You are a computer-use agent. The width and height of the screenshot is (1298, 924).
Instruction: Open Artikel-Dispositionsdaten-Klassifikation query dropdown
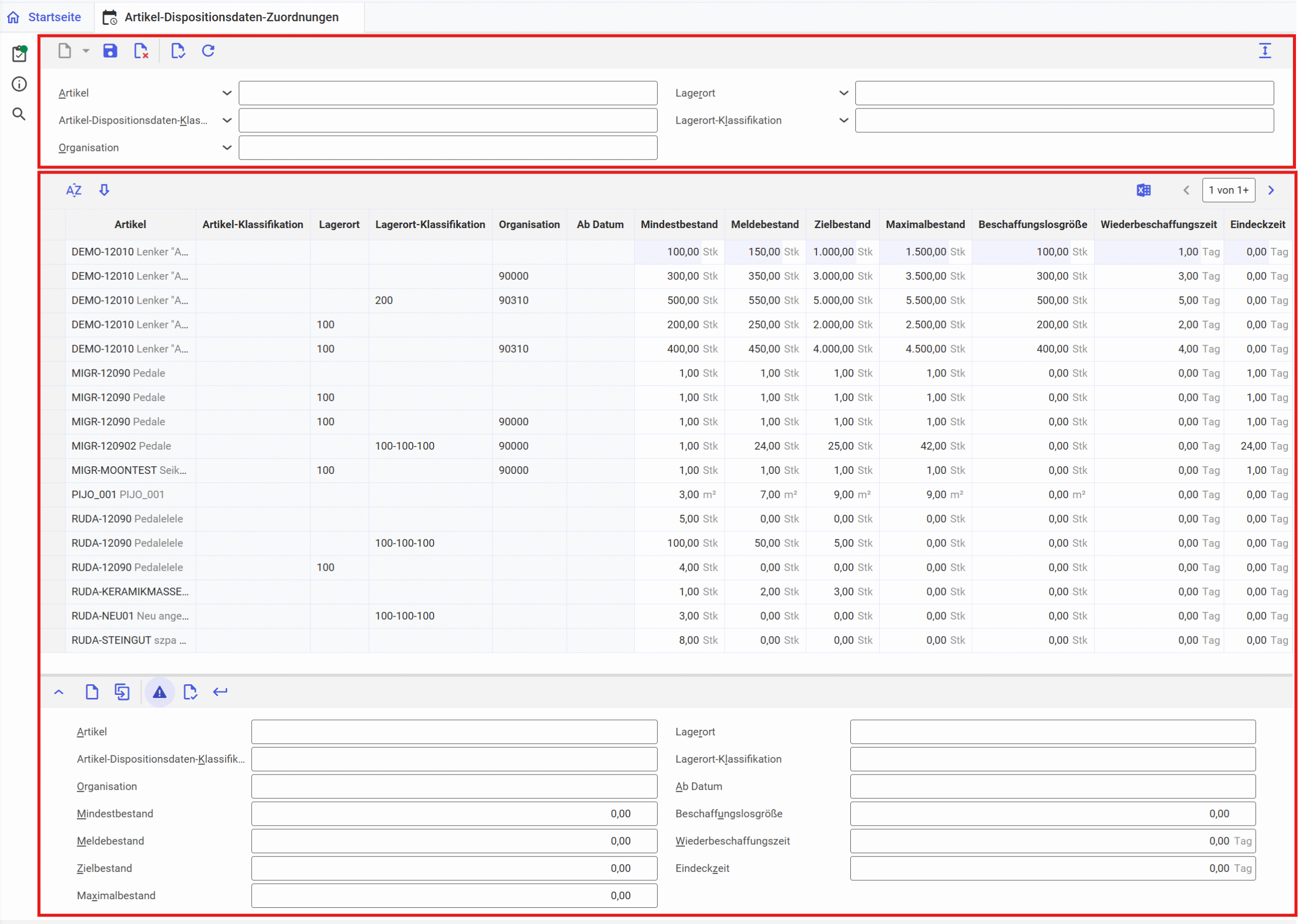click(227, 120)
